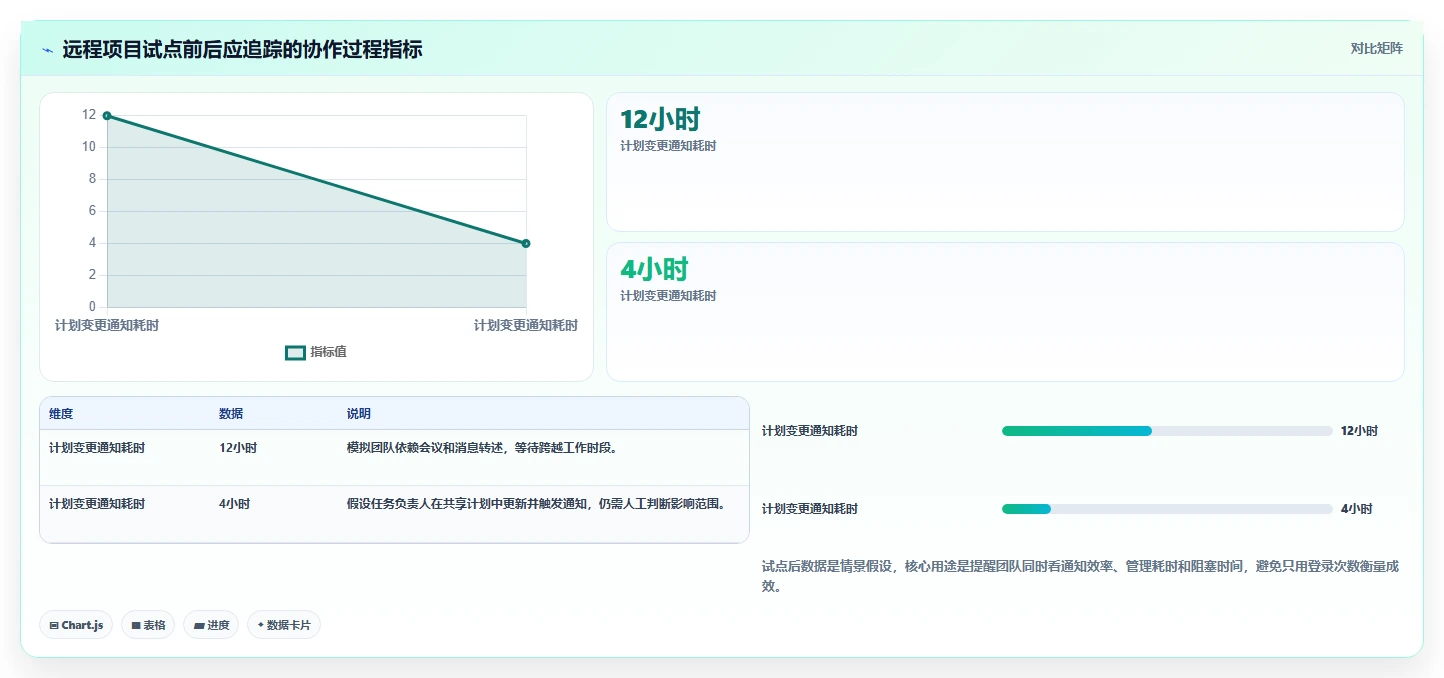Click the y-axis label 0 in the chart
The height and width of the screenshot is (678, 1444).
pyautogui.click(x=92, y=307)
